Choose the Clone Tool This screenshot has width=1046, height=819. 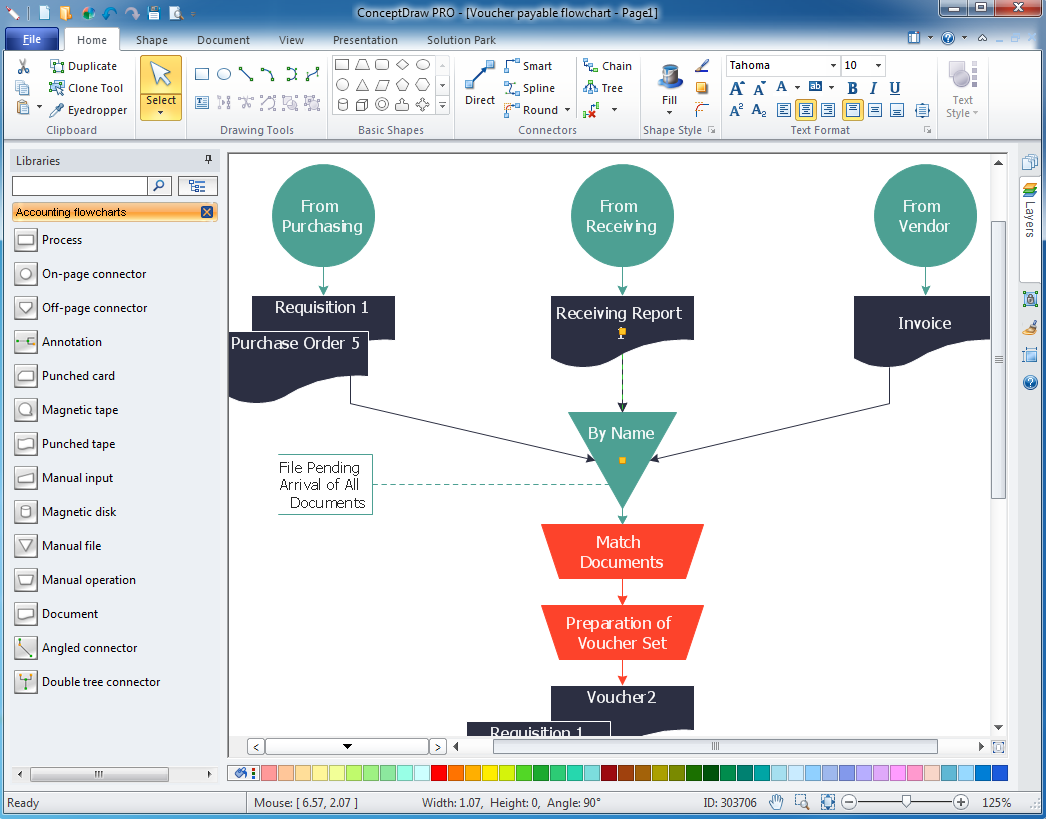[86, 88]
